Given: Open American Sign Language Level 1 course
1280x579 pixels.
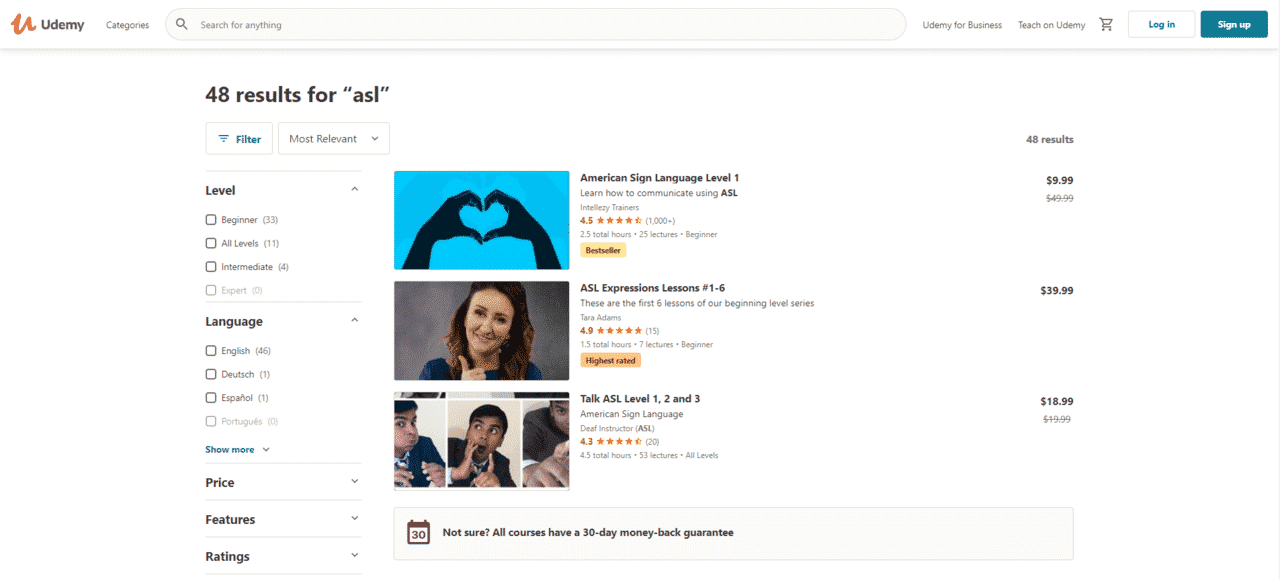Looking at the screenshot, I should pos(660,178).
